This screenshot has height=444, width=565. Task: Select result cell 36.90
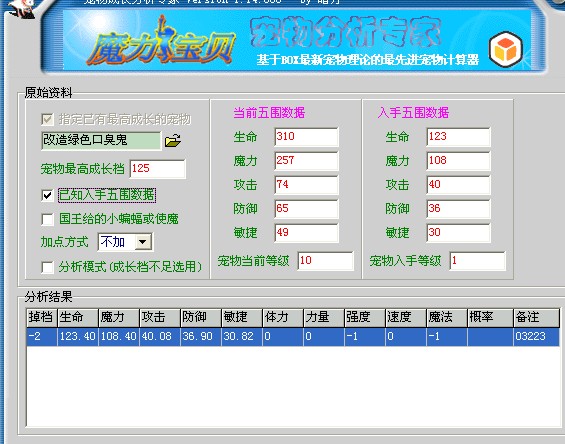point(201,337)
